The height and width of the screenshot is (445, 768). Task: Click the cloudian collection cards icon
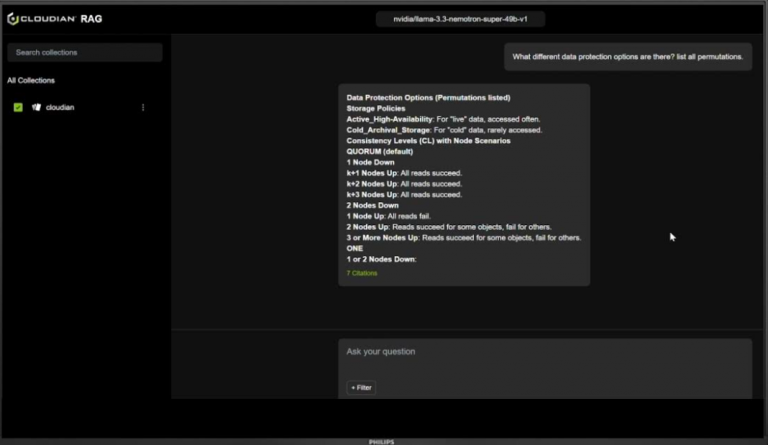click(x=36, y=107)
